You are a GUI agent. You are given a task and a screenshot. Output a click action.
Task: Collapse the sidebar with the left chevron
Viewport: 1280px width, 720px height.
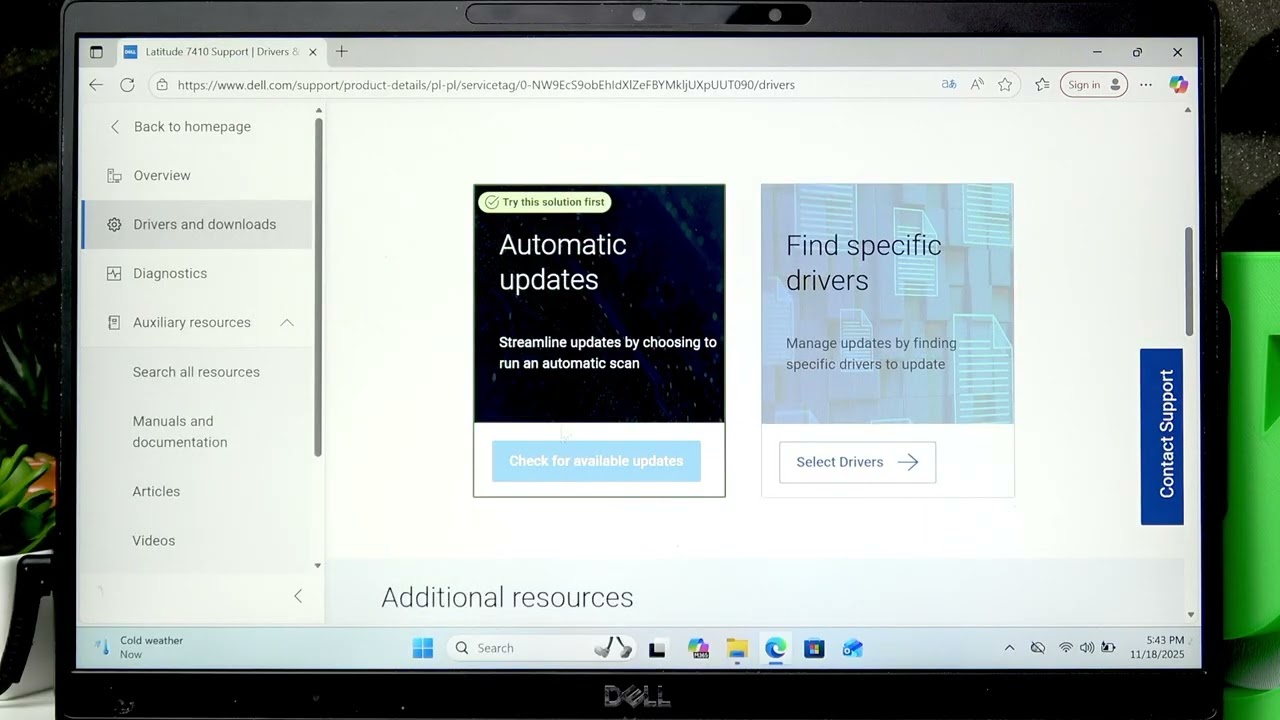(x=298, y=596)
